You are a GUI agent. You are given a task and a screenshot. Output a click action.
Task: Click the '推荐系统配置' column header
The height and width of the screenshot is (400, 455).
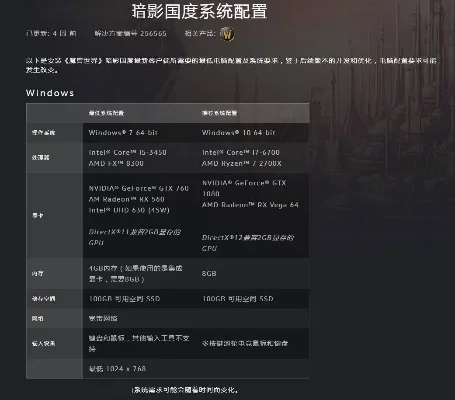(219, 113)
